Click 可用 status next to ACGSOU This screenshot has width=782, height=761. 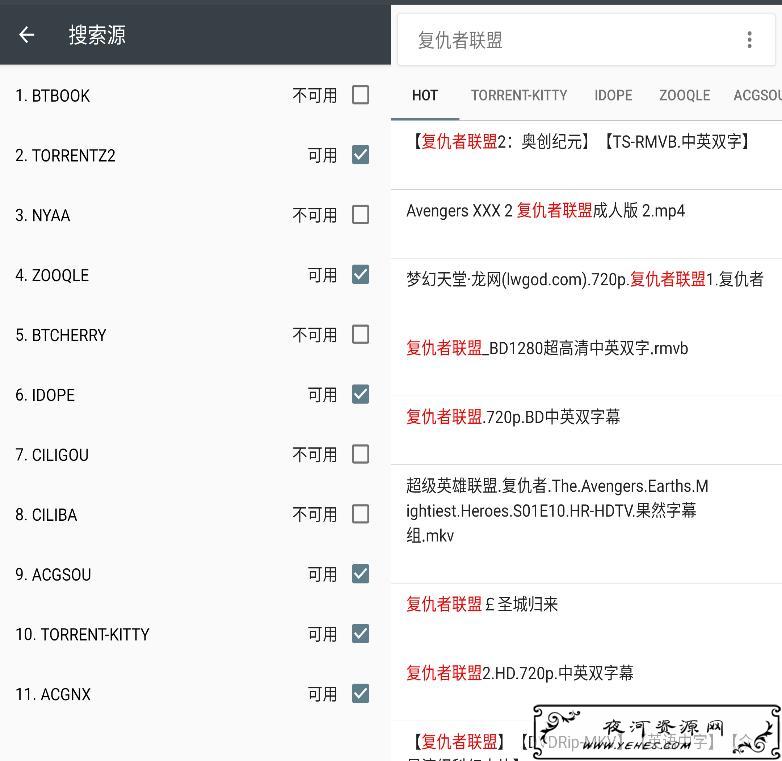pos(322,574)
